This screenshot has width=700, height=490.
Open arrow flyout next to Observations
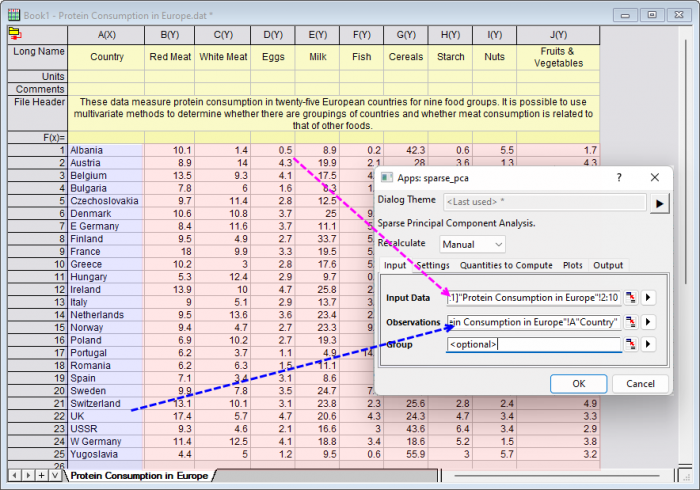(x=648, y=322)
